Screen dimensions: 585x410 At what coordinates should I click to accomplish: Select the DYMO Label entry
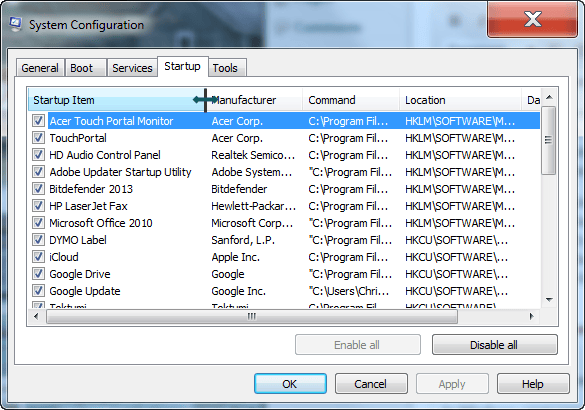pos(78,240)
